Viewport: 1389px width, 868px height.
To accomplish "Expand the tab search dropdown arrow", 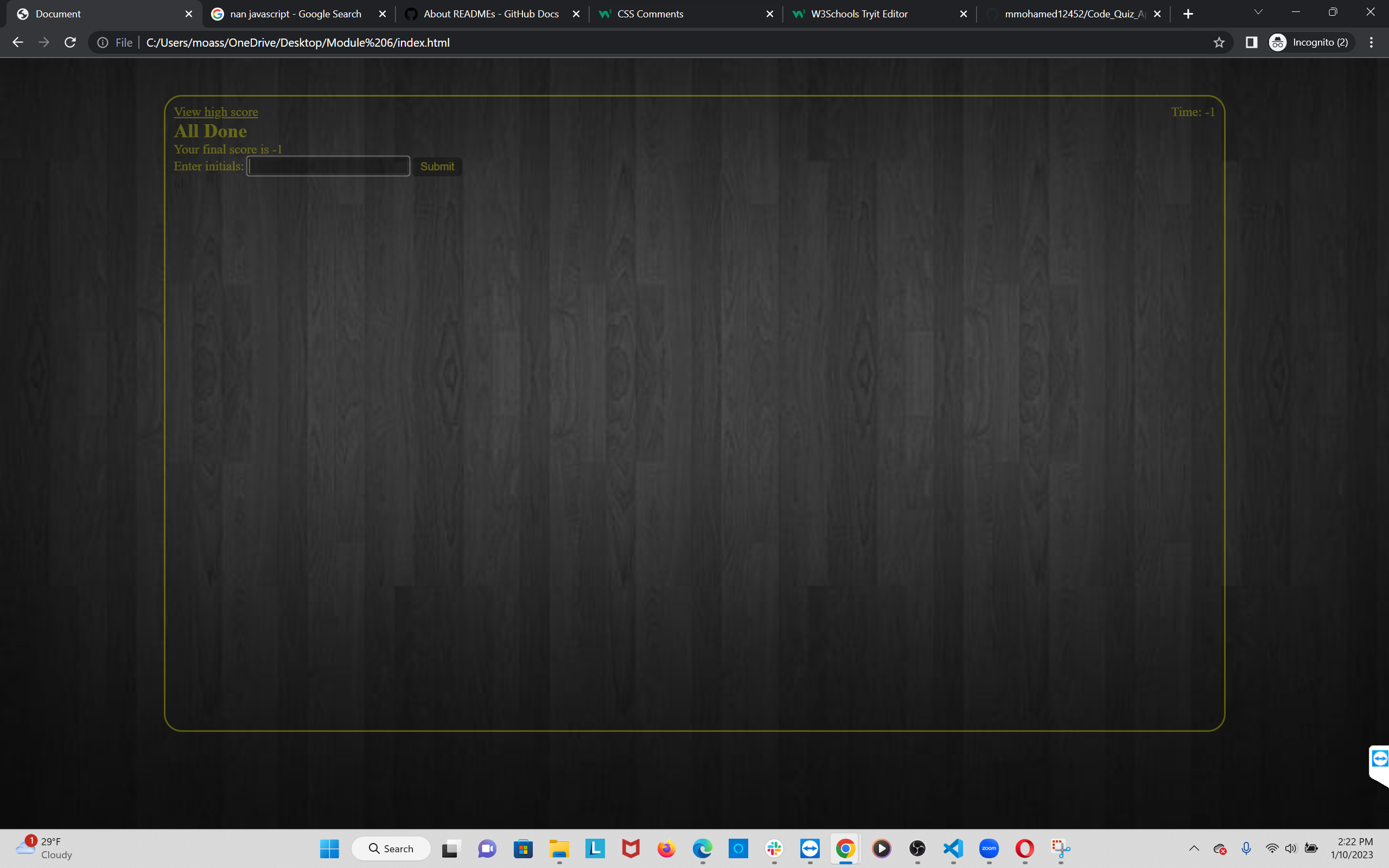I will coord(1258,12).
